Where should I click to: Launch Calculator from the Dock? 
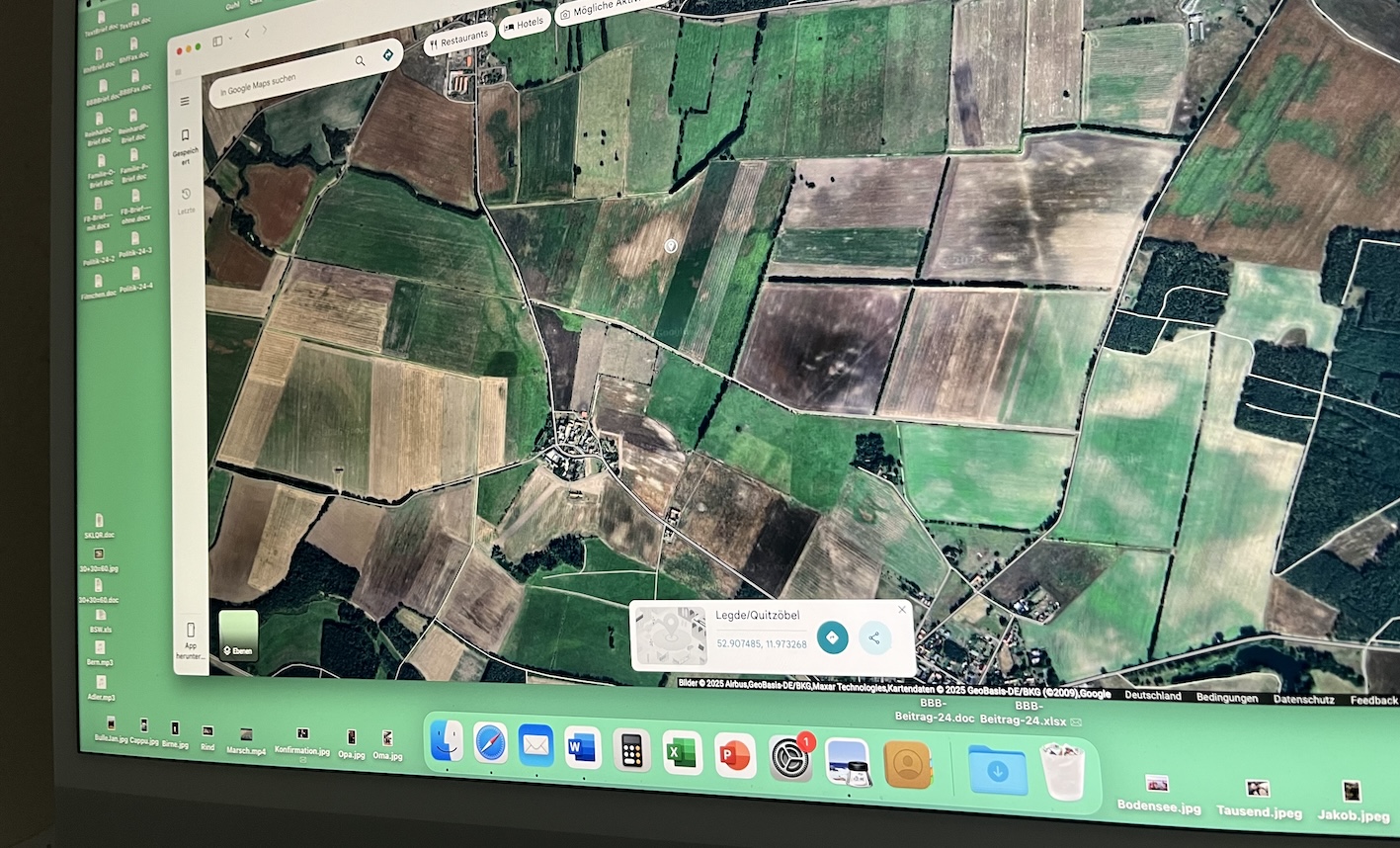tap(631, 751)
